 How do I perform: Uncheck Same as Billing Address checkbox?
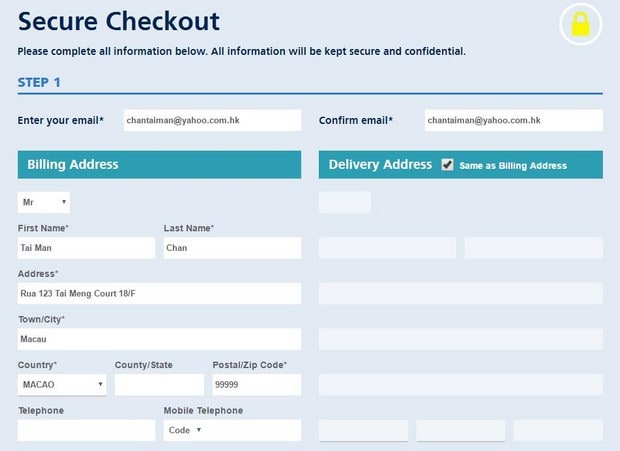pyautogui.click(x=447, y=164)
